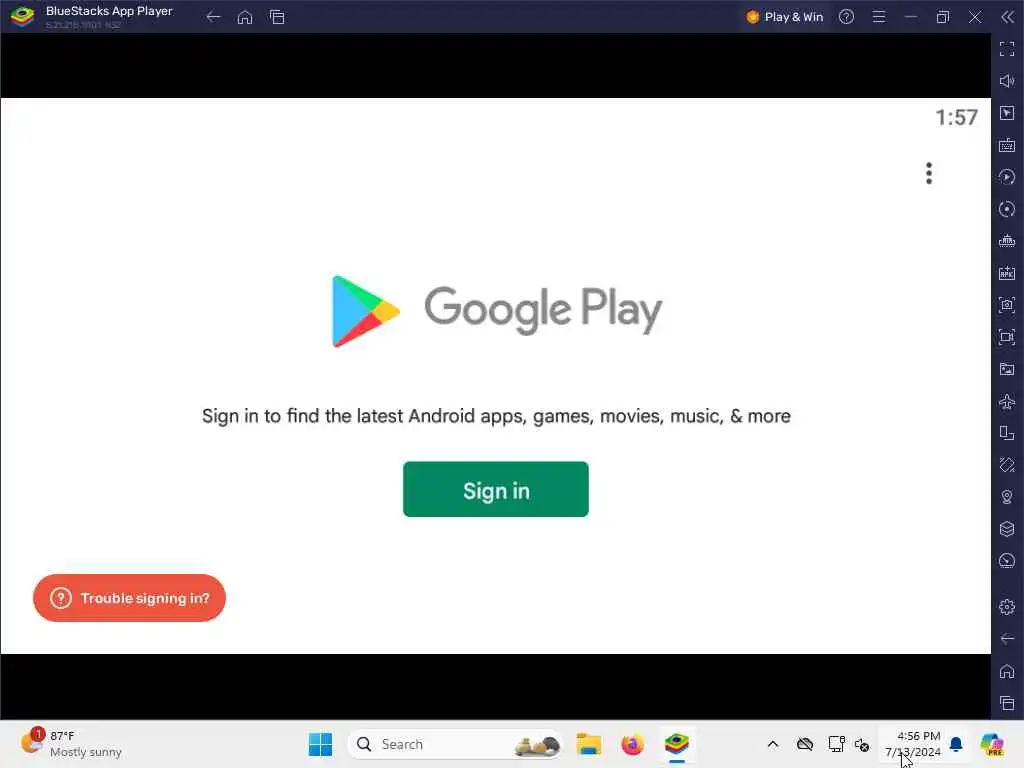Toggle the lock cursor sidebar icon

1007,113
